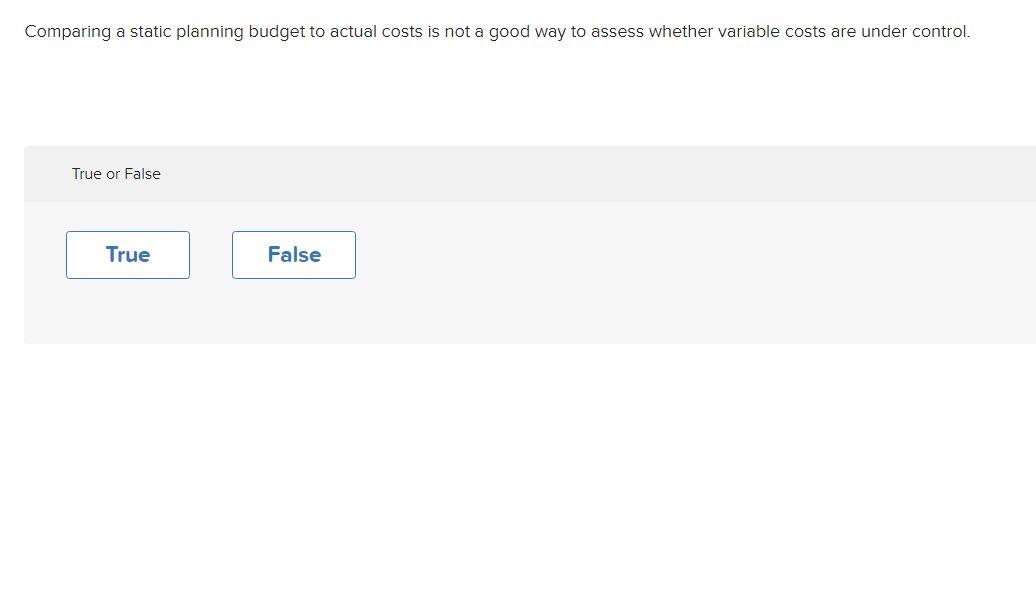
Task: Select False to mark the statement incorrect
Action: coord(293,254)
